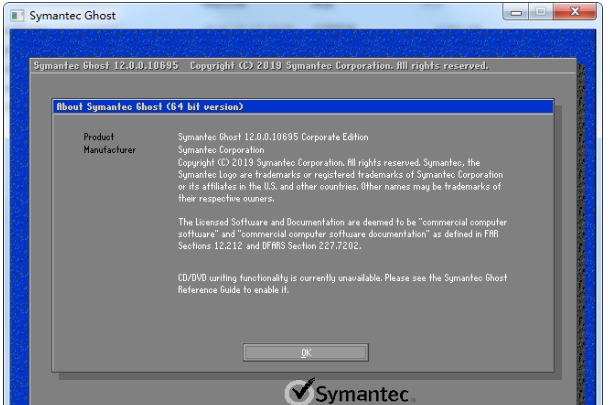Image resolution: width=610 pixels, height=405 pixels.
Task: Click the disabled maximize button
Action: (x=540, y=12)
